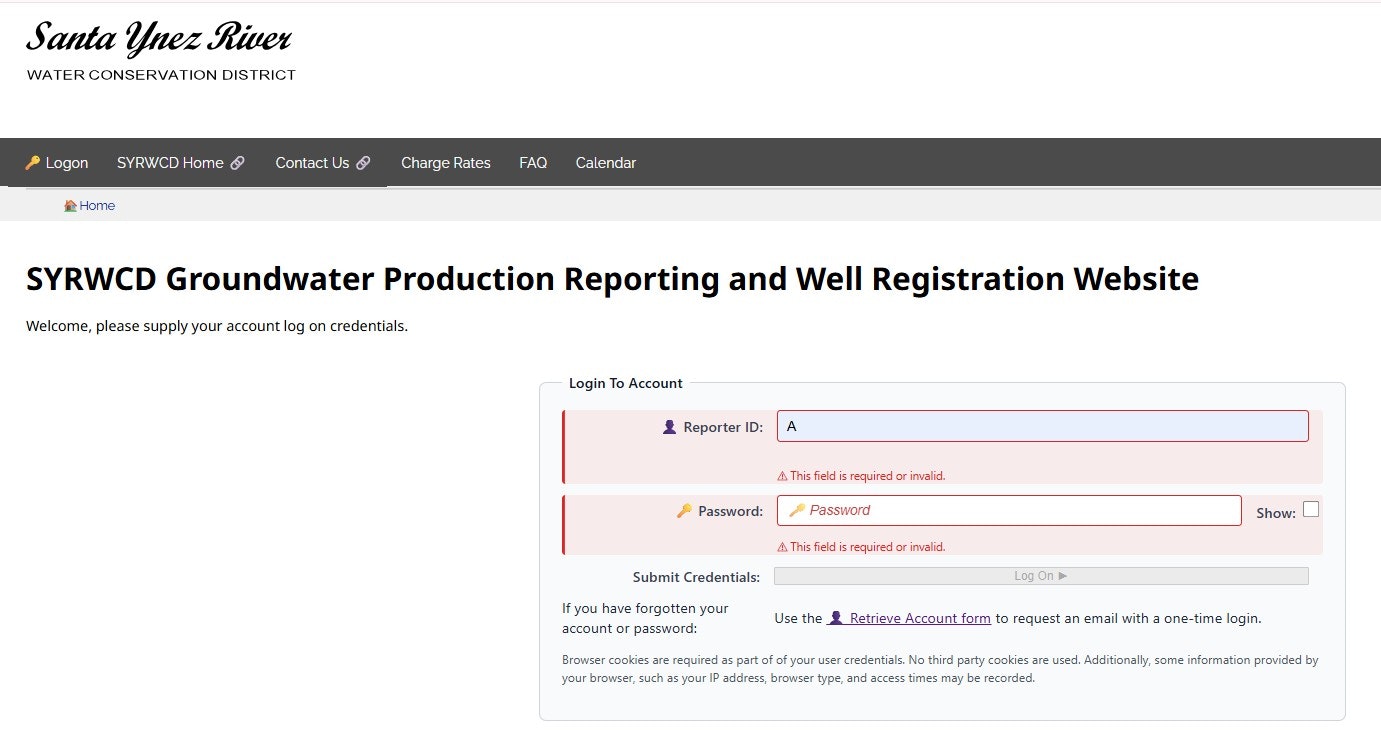Click the page heading 'SYRWCD Groundwater Production Reporting'
The height and width of the screenshot is (748, 1381).
[612, 278]
